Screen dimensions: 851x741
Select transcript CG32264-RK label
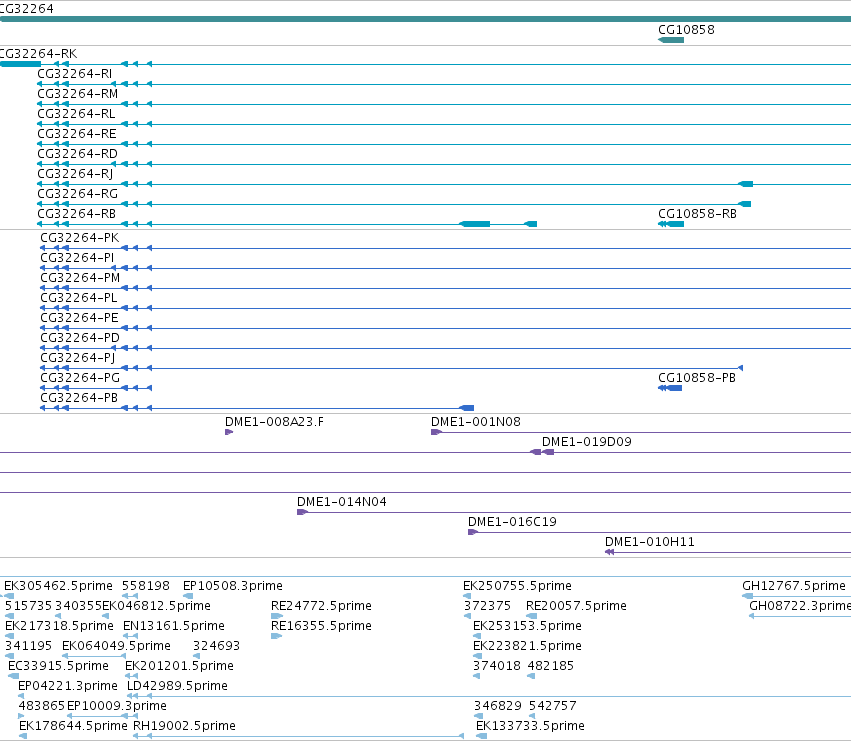coord(38,54)
